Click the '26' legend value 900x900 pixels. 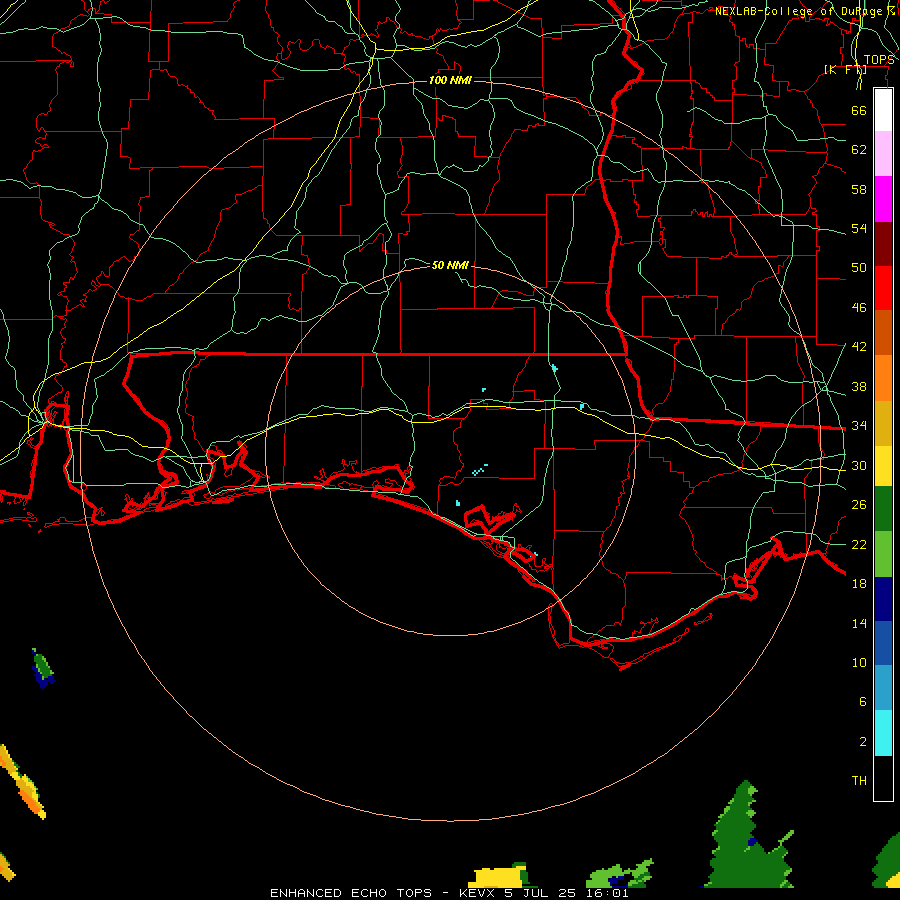859,505
